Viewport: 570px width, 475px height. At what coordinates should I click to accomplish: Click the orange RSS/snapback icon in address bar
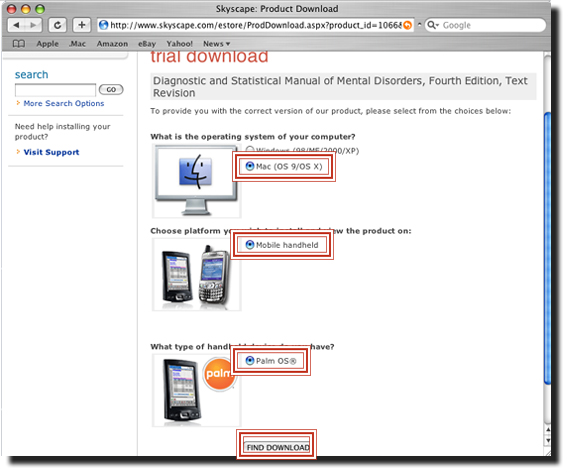click(408, 25)
